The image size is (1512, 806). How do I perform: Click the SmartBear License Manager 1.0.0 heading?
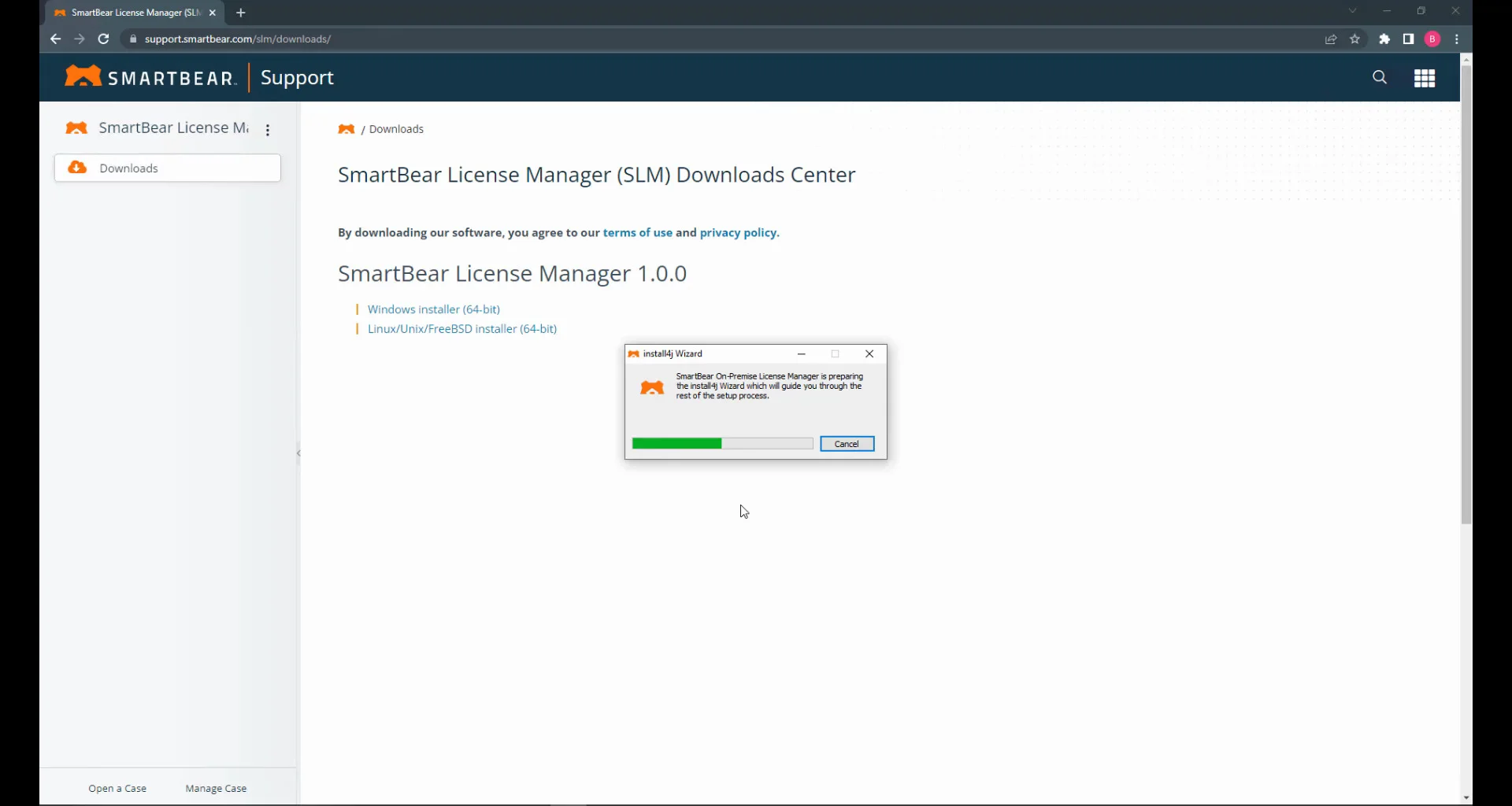click(513, 274)
